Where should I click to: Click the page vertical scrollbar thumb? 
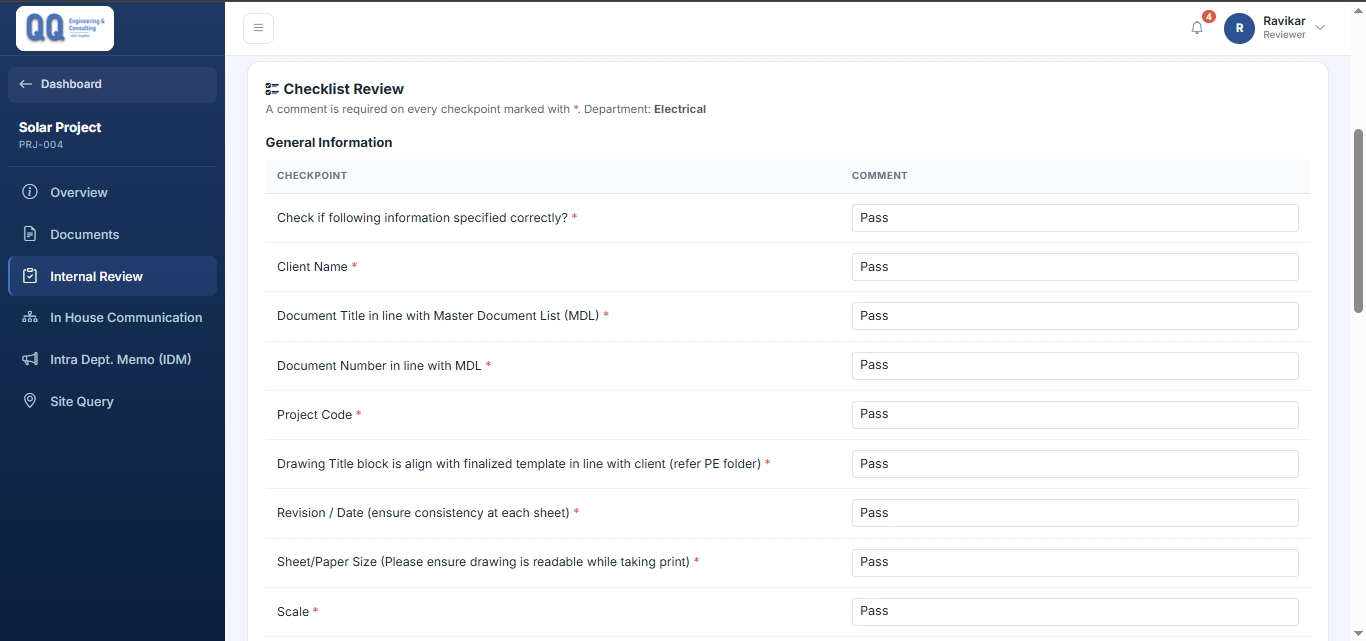pyautogui.click(x=1358, y=220)
